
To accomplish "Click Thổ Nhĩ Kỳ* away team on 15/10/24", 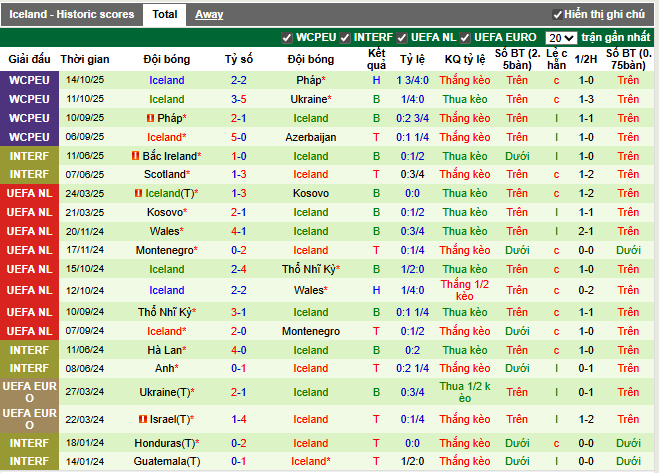I will click(311, 269).
